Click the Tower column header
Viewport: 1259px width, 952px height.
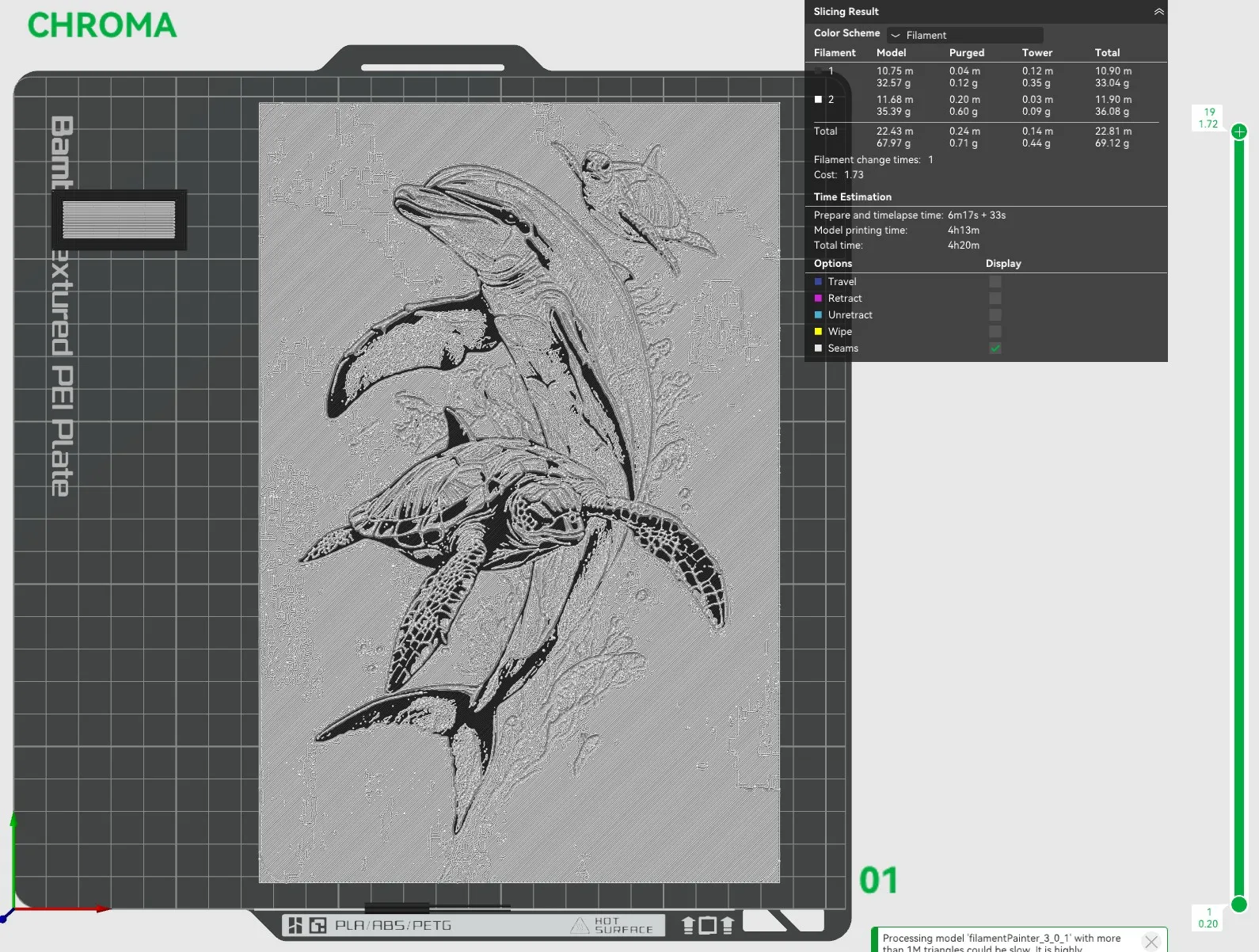[x=1037, y=53]
